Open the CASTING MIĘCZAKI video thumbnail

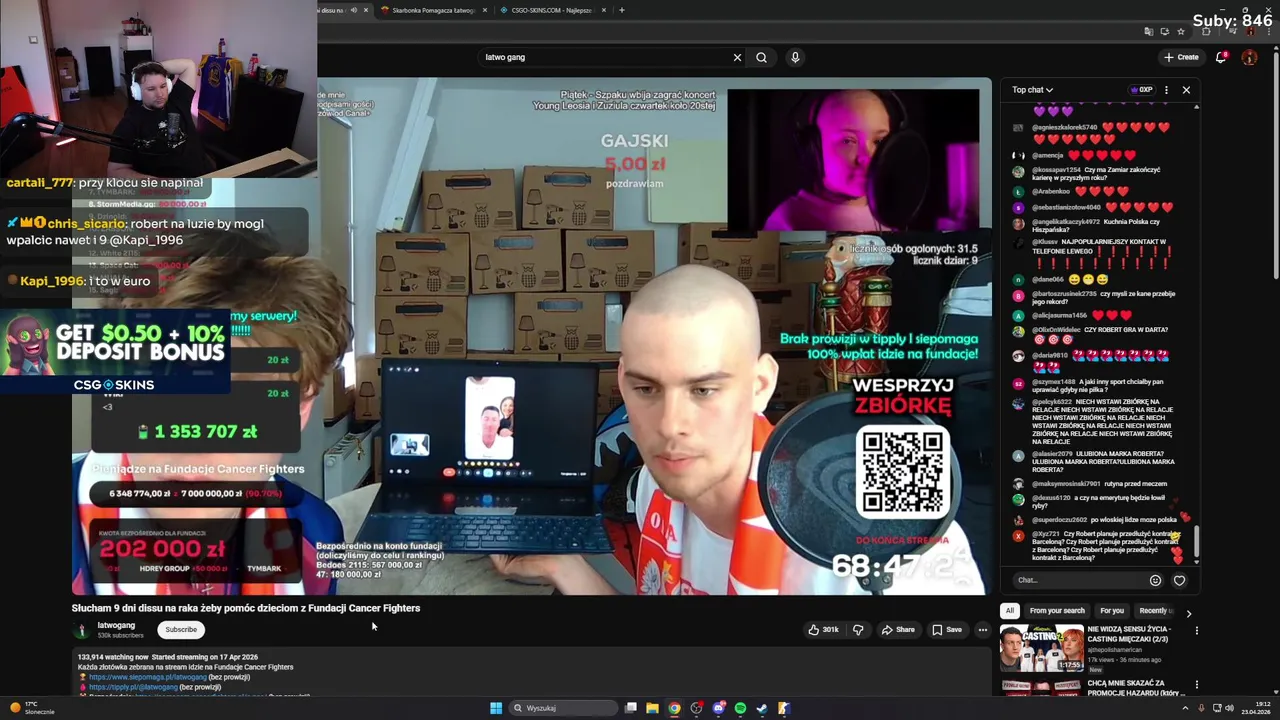click(x=1042, y=648)
